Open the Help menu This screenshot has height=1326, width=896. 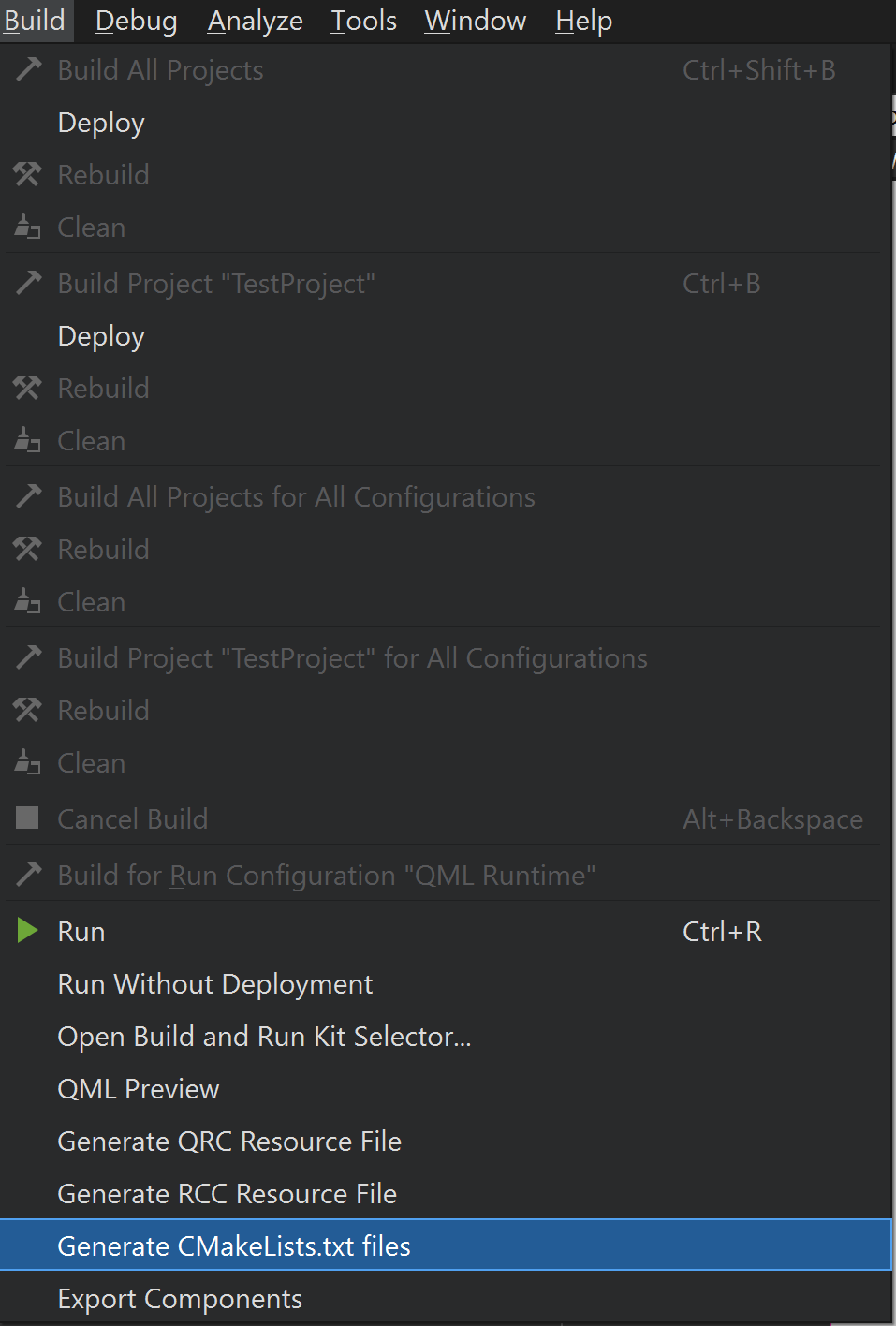point(583,21)
